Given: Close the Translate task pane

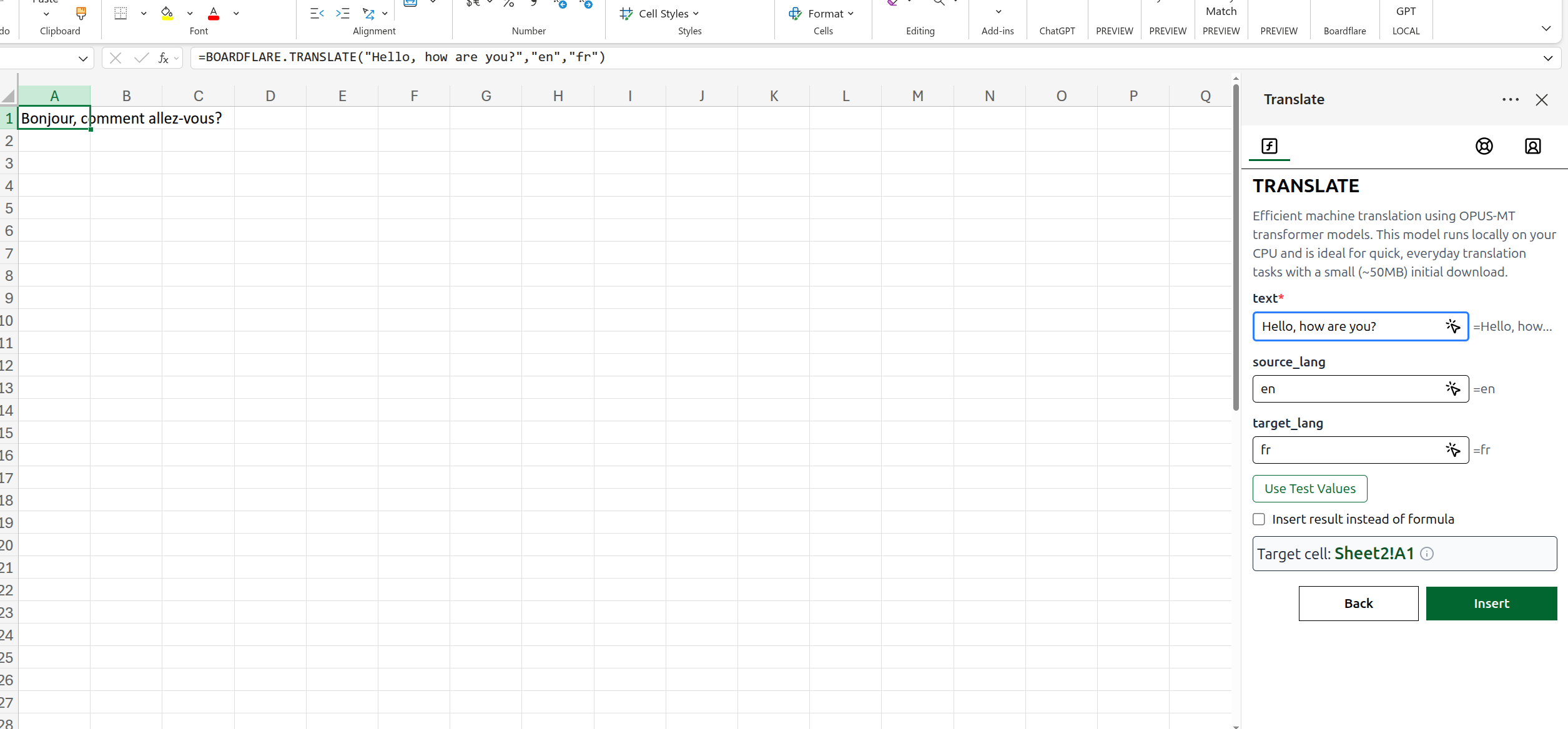Looking at the screenshot, I should (1542, 100).
